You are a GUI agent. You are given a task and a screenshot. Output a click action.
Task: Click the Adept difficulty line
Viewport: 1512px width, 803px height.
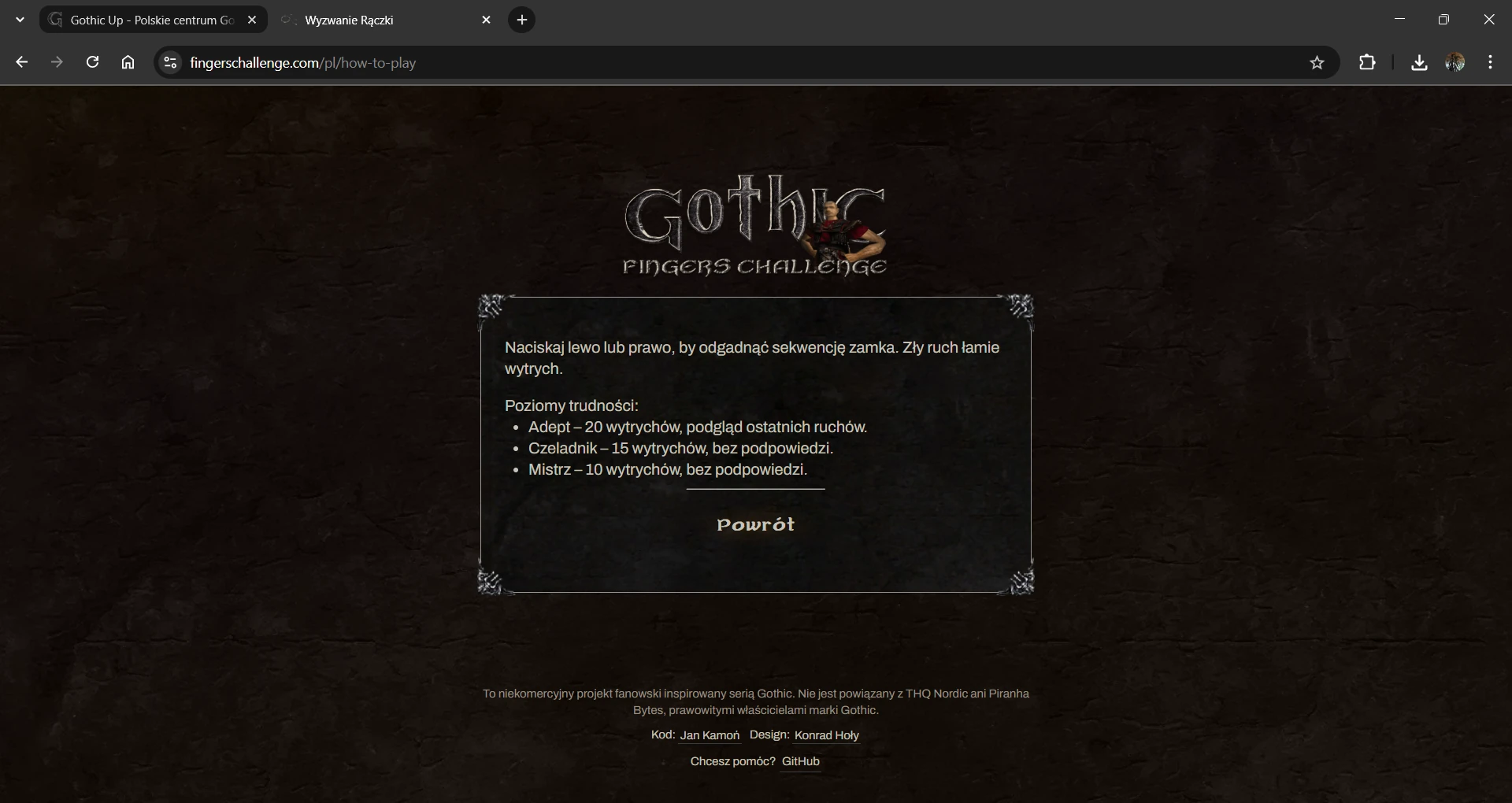pyautogui.click(x=697, y=427)
